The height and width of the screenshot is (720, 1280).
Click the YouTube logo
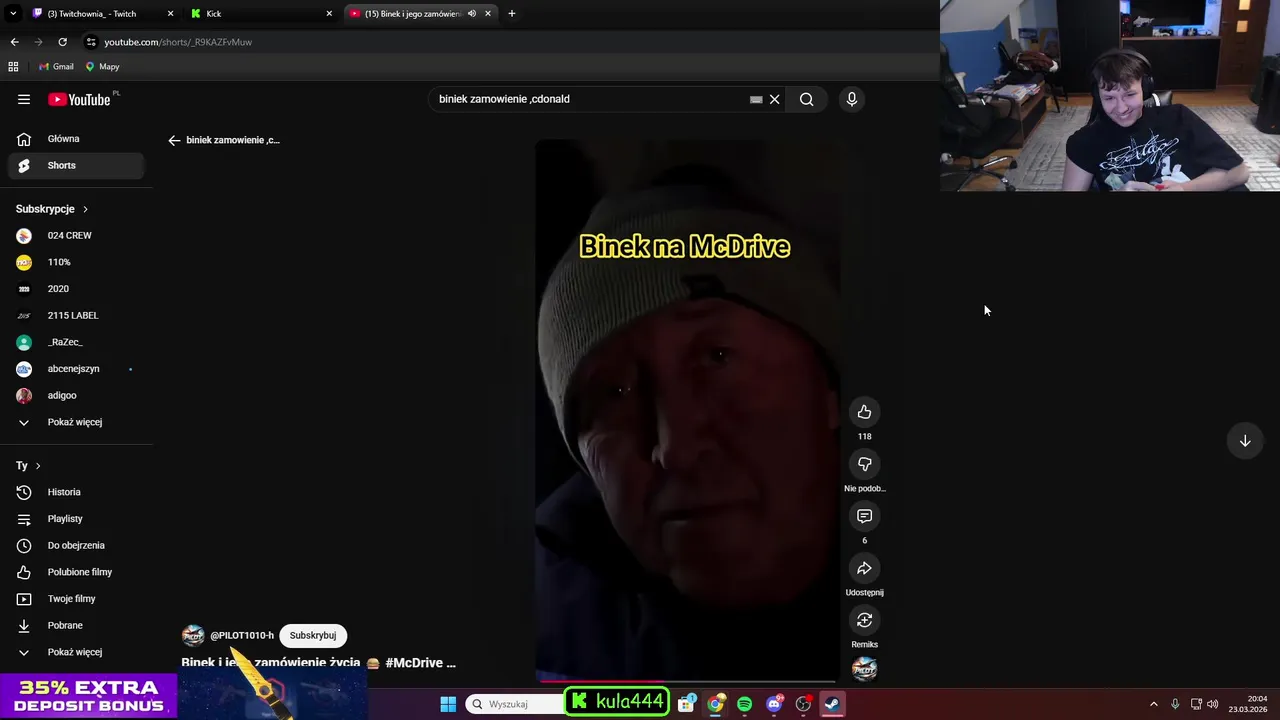click(x=80, y=99)
